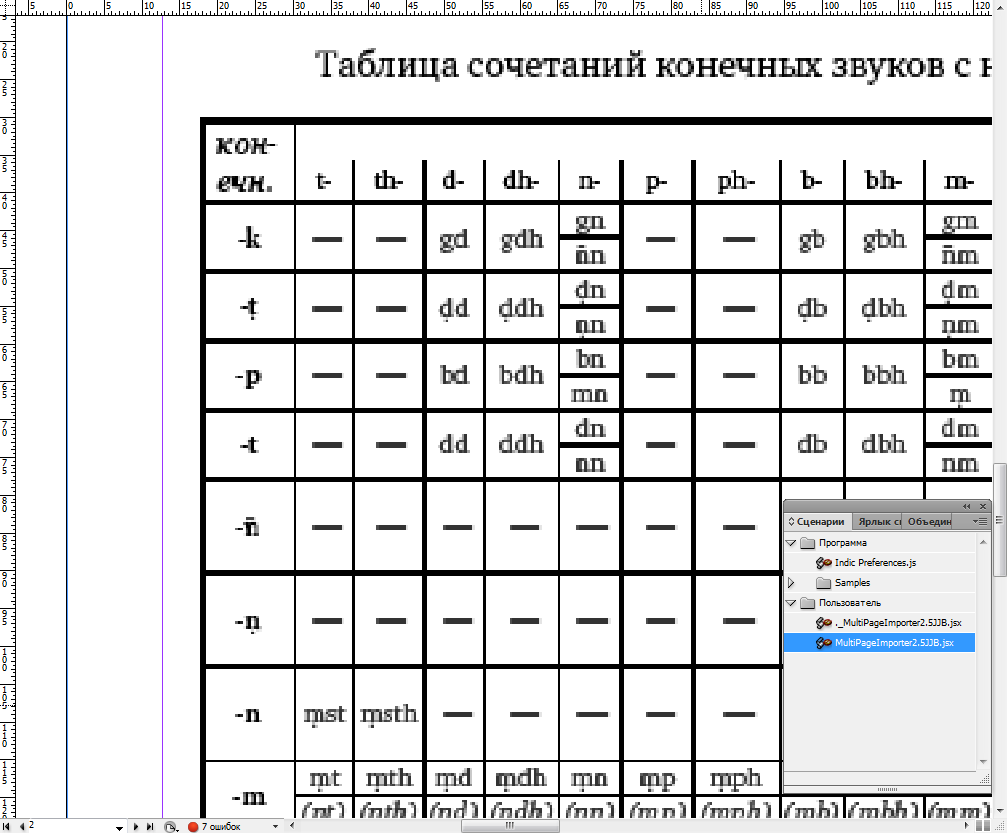Switch to the Ярлык сценария tab
This screenshot has width=1007, height=833.
pyautogui.click(x=879, y=522)
